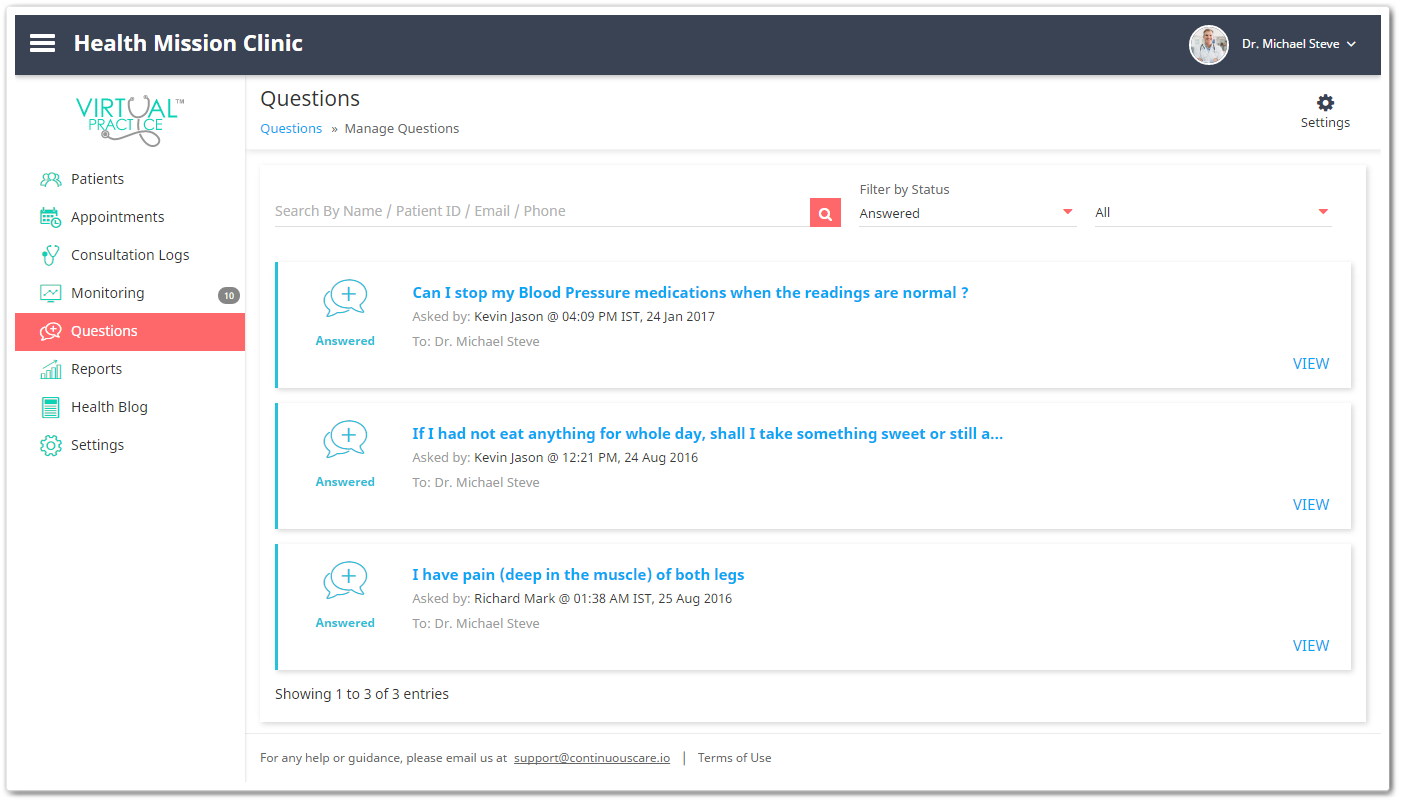Image resolution: width=1402 pixels, height=803 pixels.
Task: Open the Reports bar-graph icon
Action: point(50,368)
